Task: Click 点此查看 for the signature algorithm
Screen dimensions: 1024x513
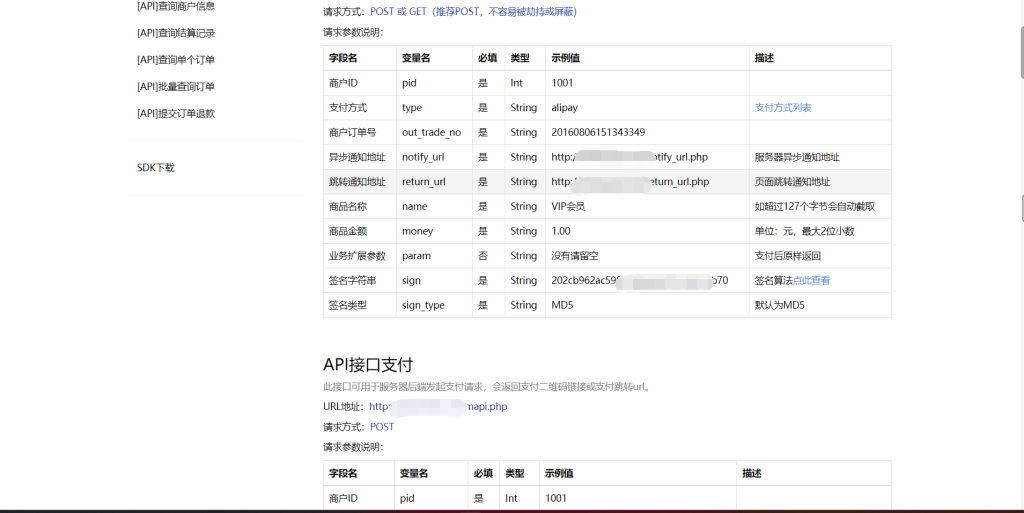Action: pyautogui.click(x=811, y=281)
